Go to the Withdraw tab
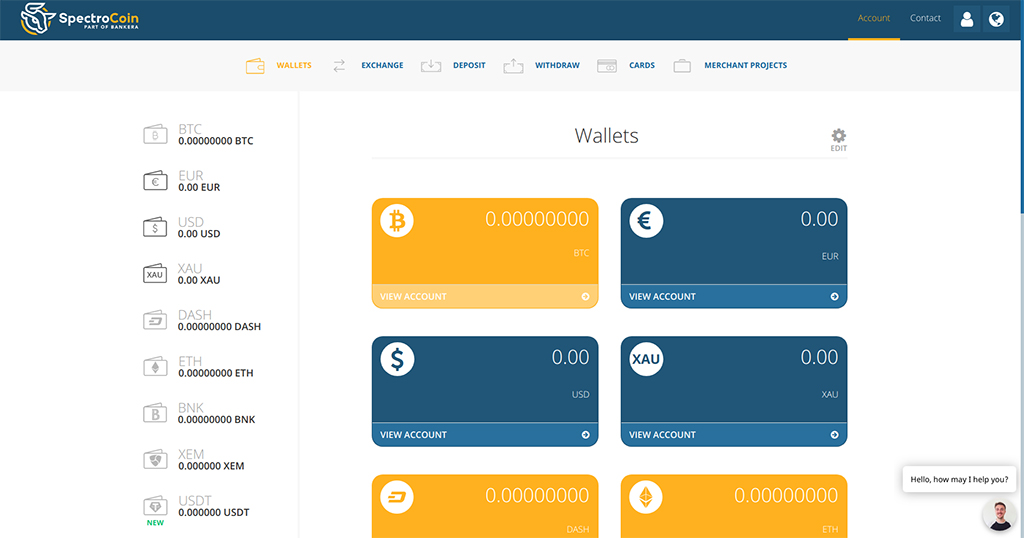This screenshot has height=538, width=1024. click(x=557, y=65)
